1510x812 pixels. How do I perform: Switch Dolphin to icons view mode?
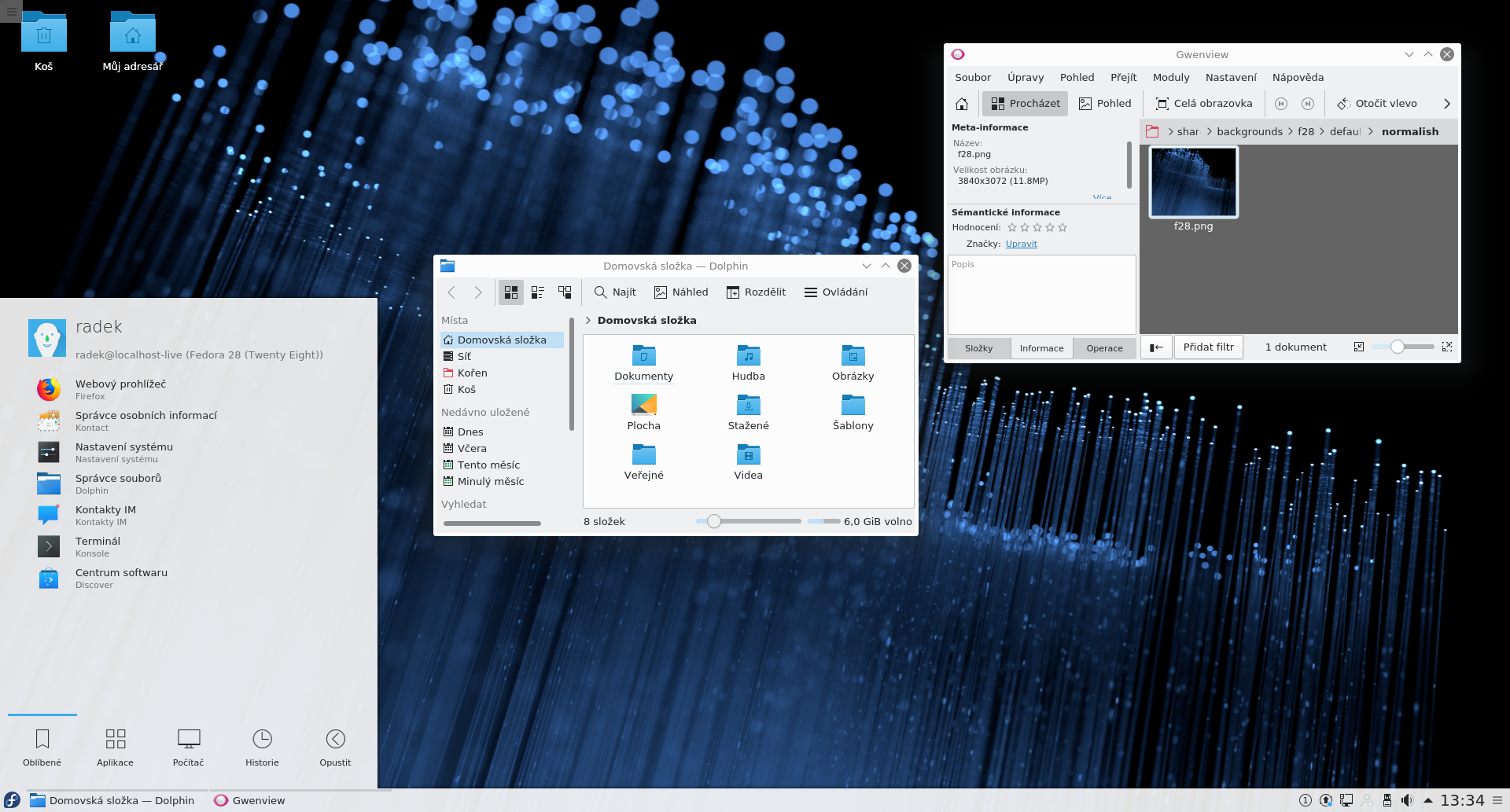(511, 292)
